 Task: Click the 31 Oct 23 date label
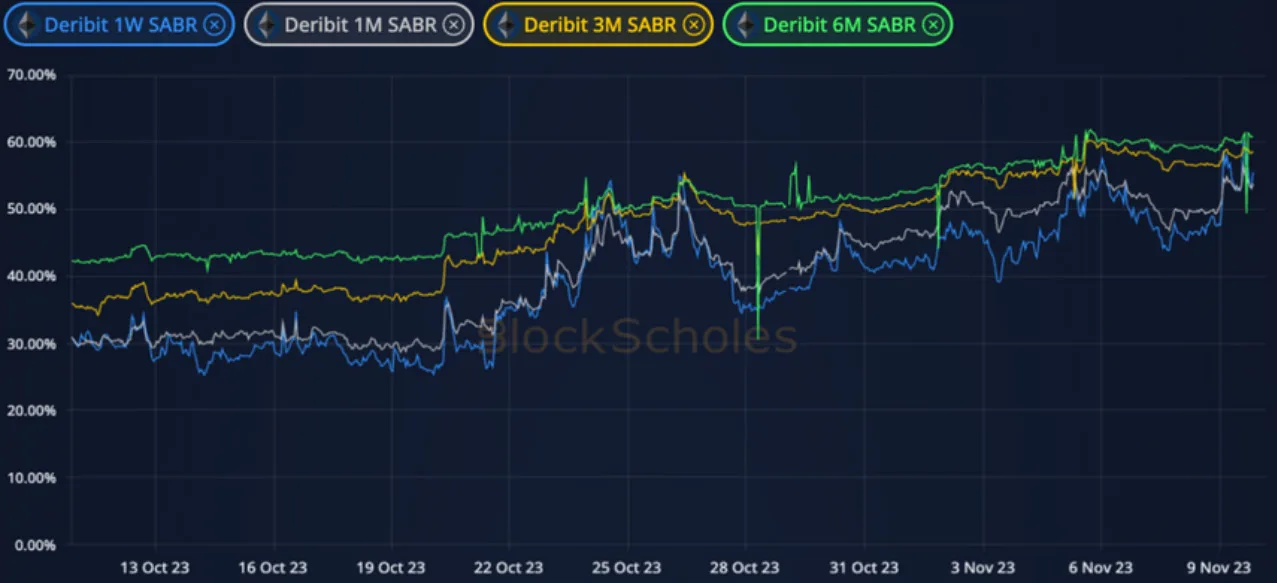click(863, 567)
